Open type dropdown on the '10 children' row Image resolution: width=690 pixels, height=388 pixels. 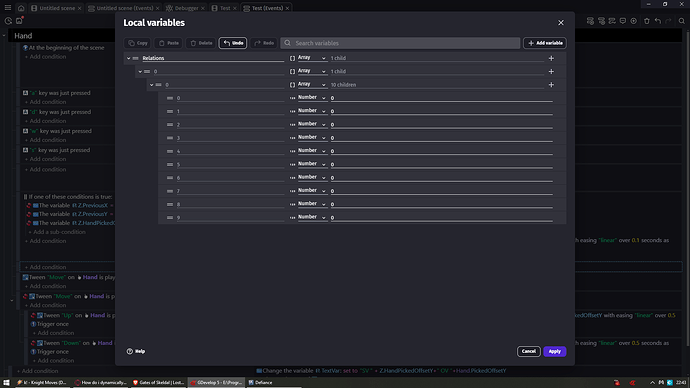tap(312, 84)
